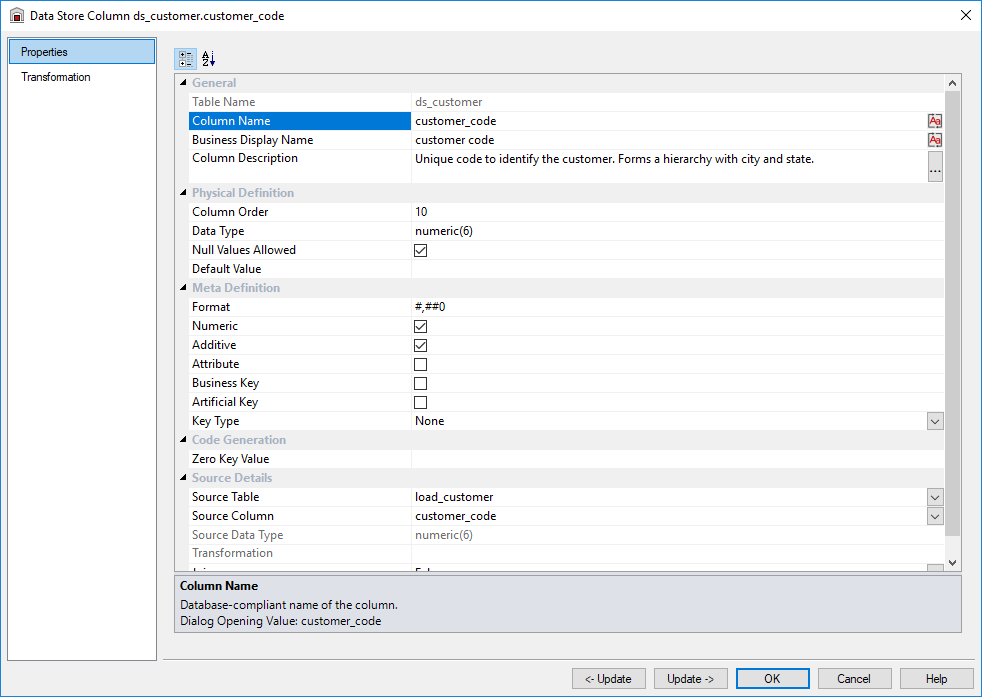The width and height of the screenshot is (982, 697).
Task: Uncheck the Numeric checkbox
Action: 421,326
